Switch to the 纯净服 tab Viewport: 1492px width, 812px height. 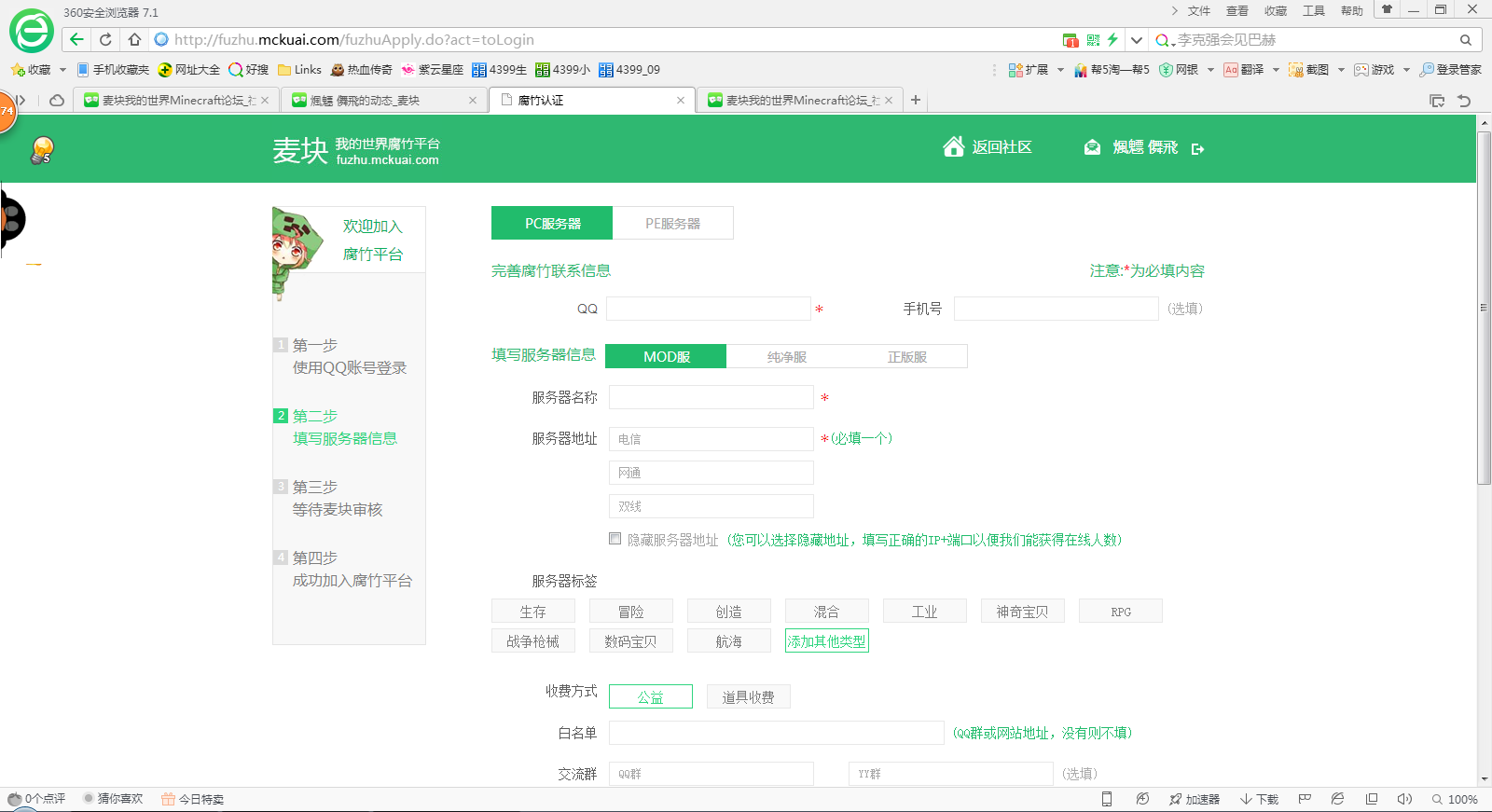click(x=786, y=356)
